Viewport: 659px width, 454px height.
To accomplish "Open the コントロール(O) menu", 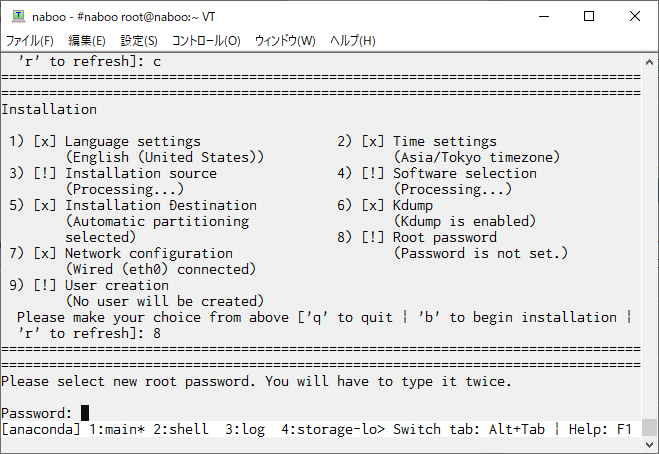I will click(x=206, y=41).
